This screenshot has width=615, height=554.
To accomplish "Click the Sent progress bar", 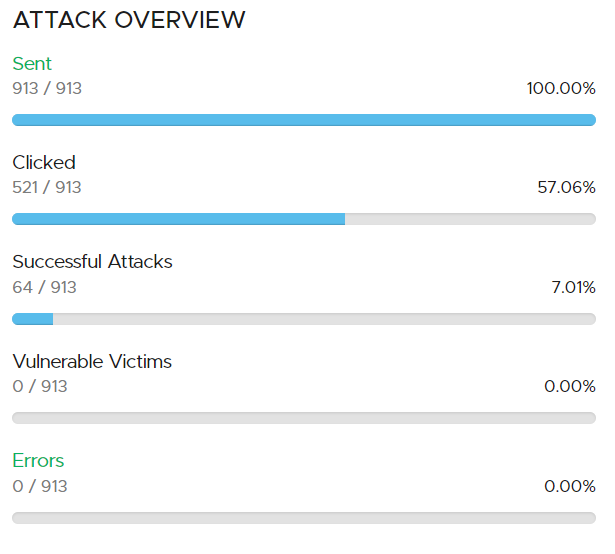I will [x=304, y=120].
